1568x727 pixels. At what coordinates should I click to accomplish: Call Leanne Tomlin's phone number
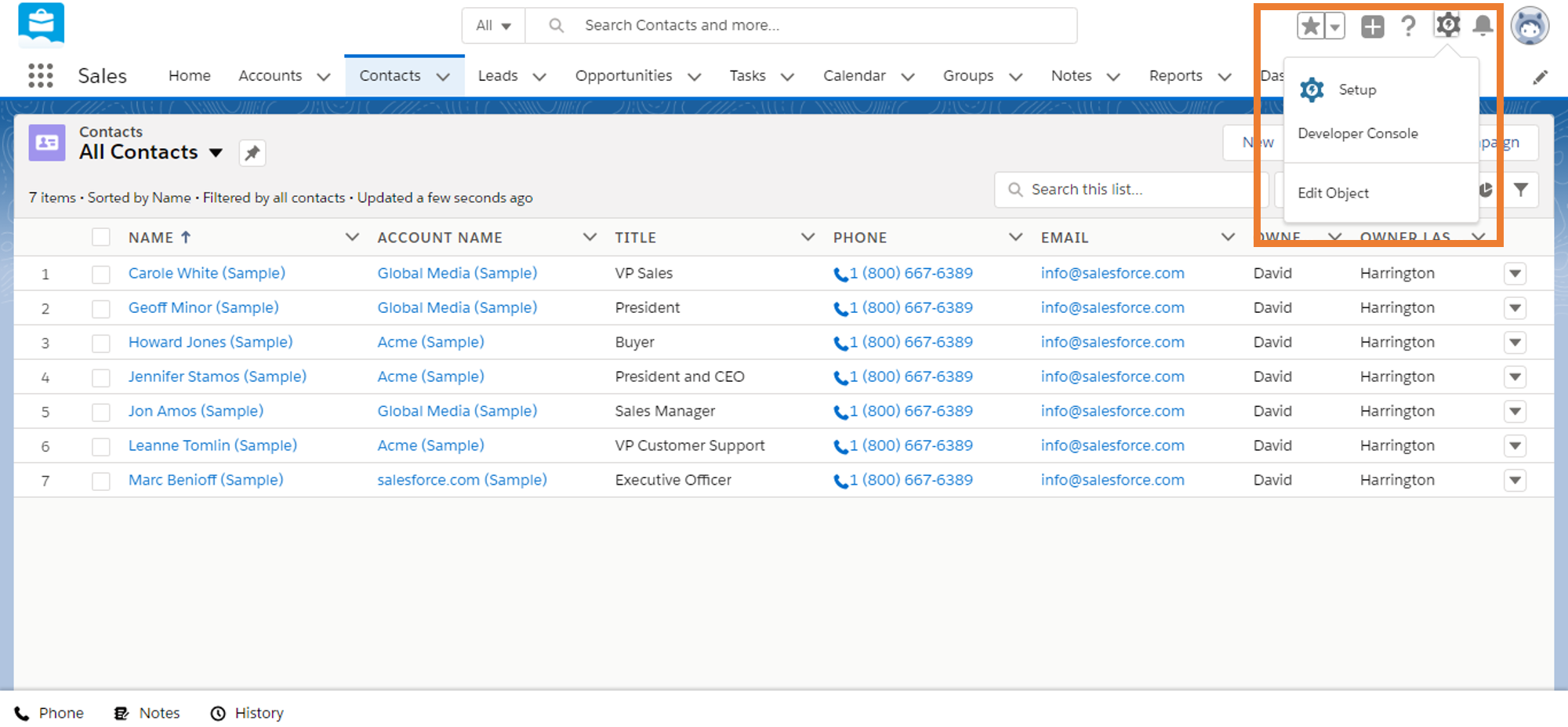(x=911, y=445)
